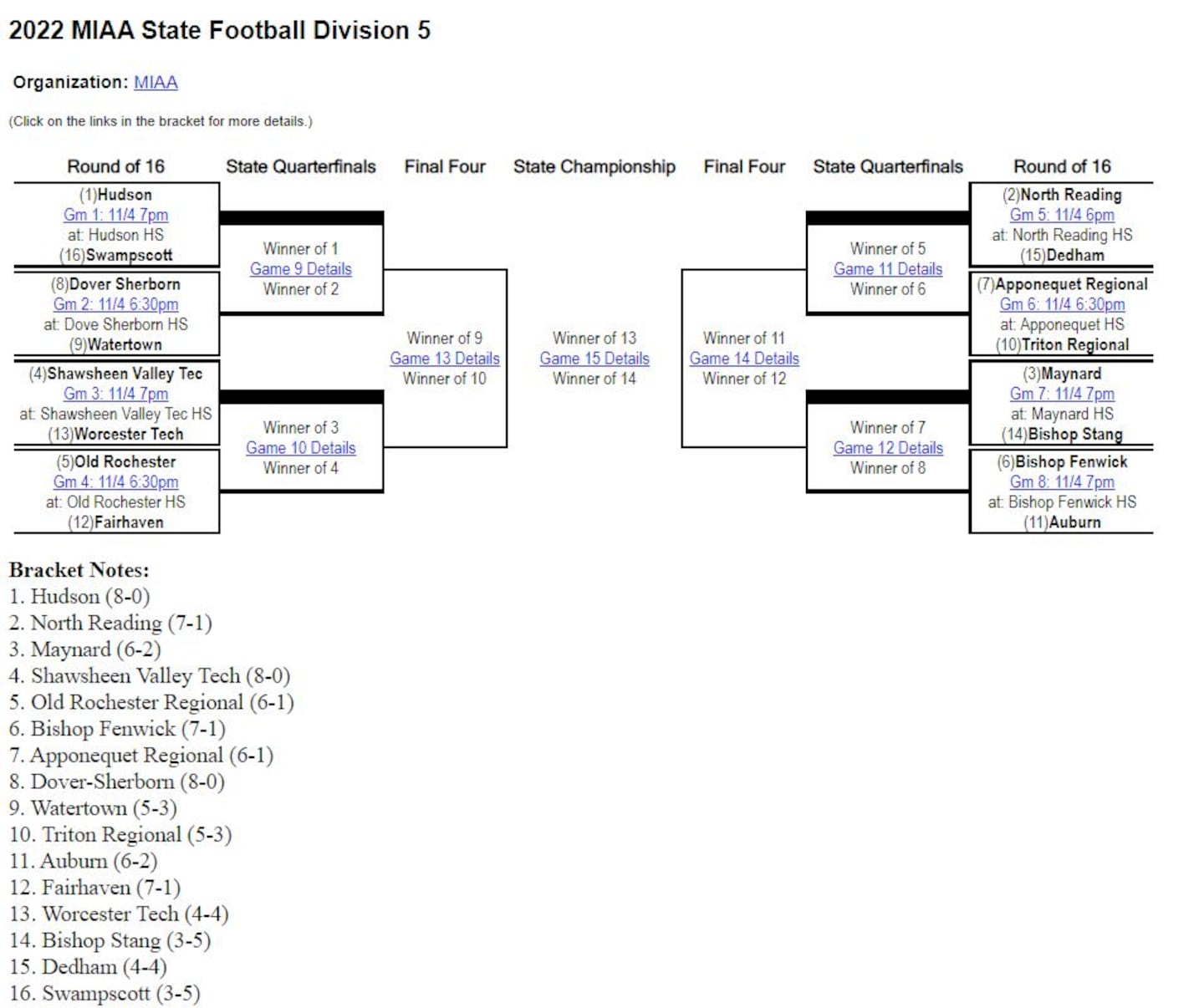The image size is (1204, 1008).
Task: Click the Bracket Notes heading
Action: (79, 570)
